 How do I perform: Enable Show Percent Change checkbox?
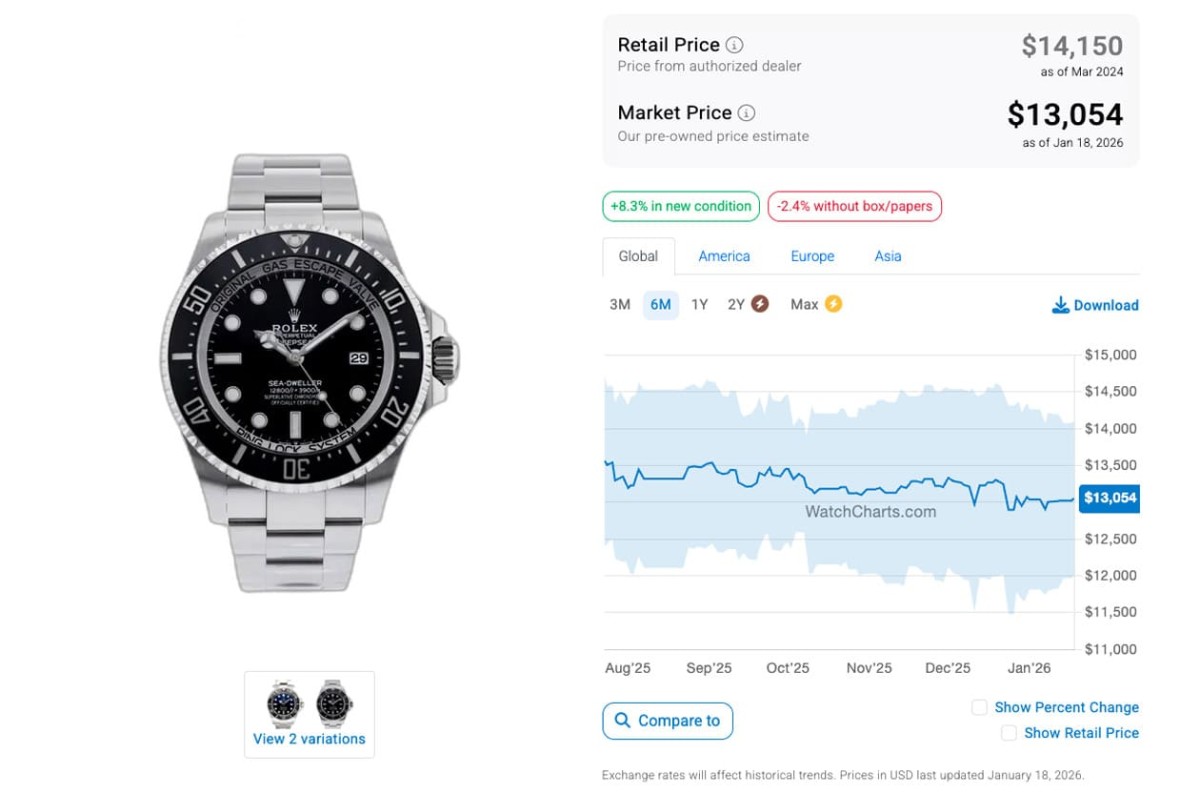980,707
